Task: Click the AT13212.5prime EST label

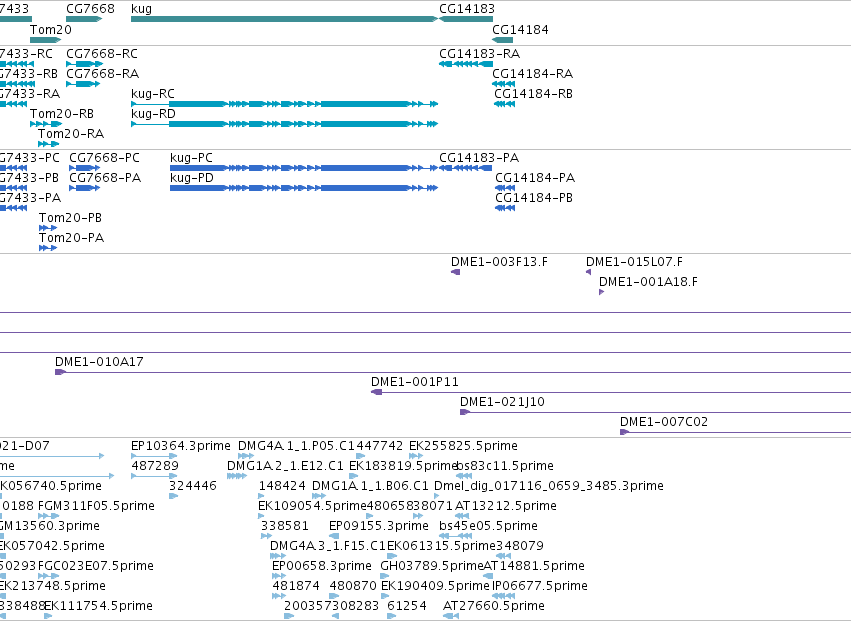Action: click(x=506, y=506)
